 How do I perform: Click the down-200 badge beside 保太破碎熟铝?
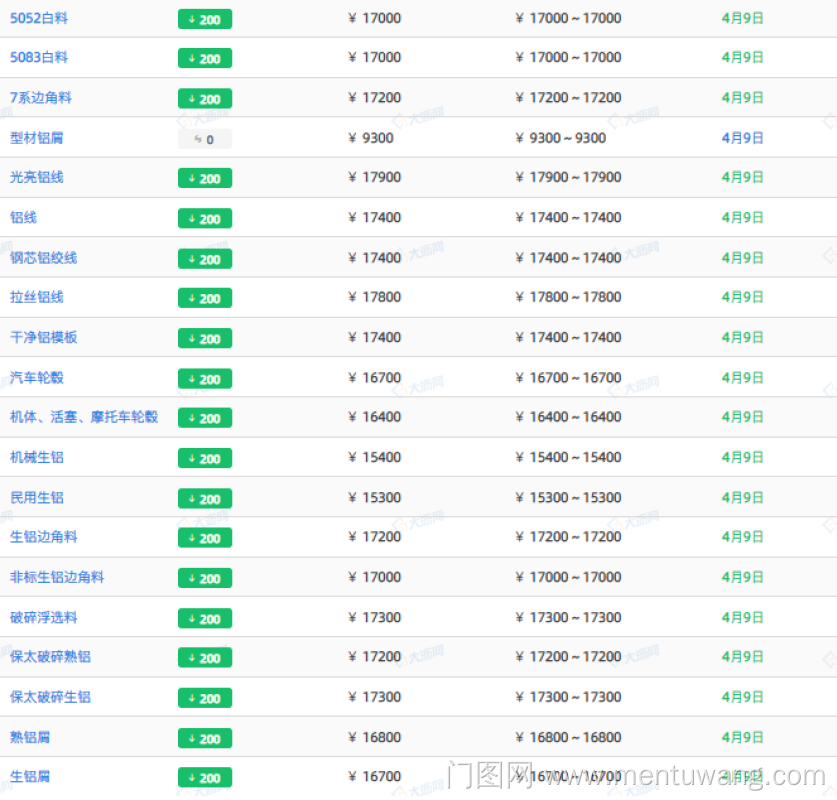(x=204, y=657)
